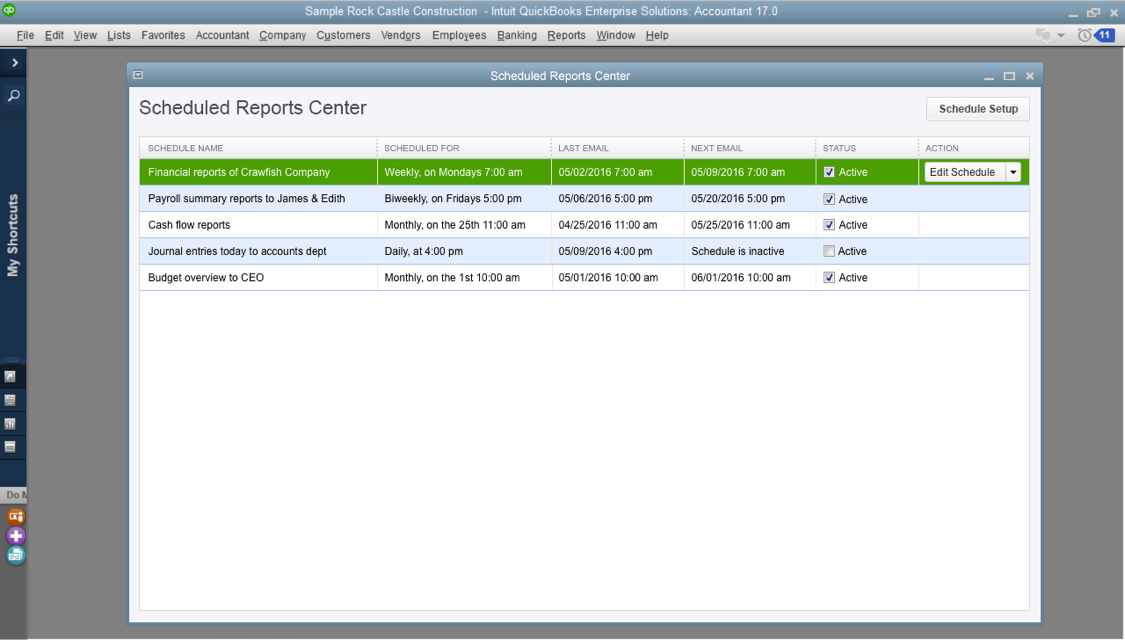Open the client collaborator chat bubbles icon

pyautogui.click(x=1043, y=35)
